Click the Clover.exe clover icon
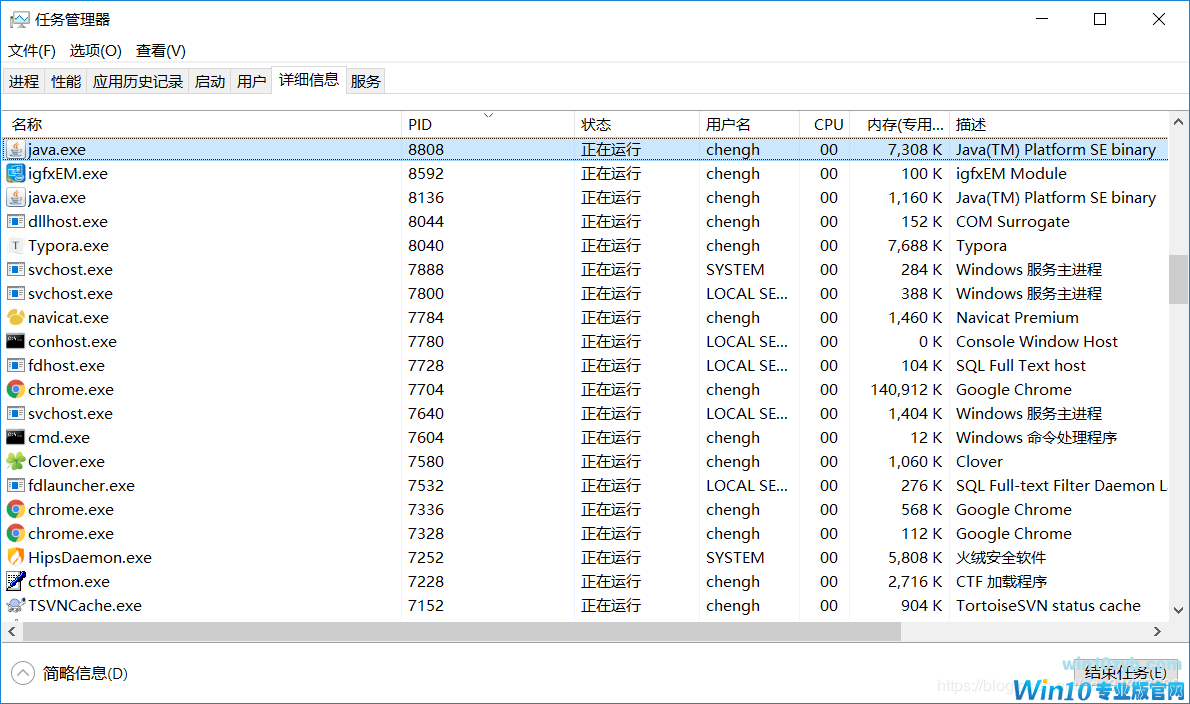1190x704 pixels. click(16, 462)
